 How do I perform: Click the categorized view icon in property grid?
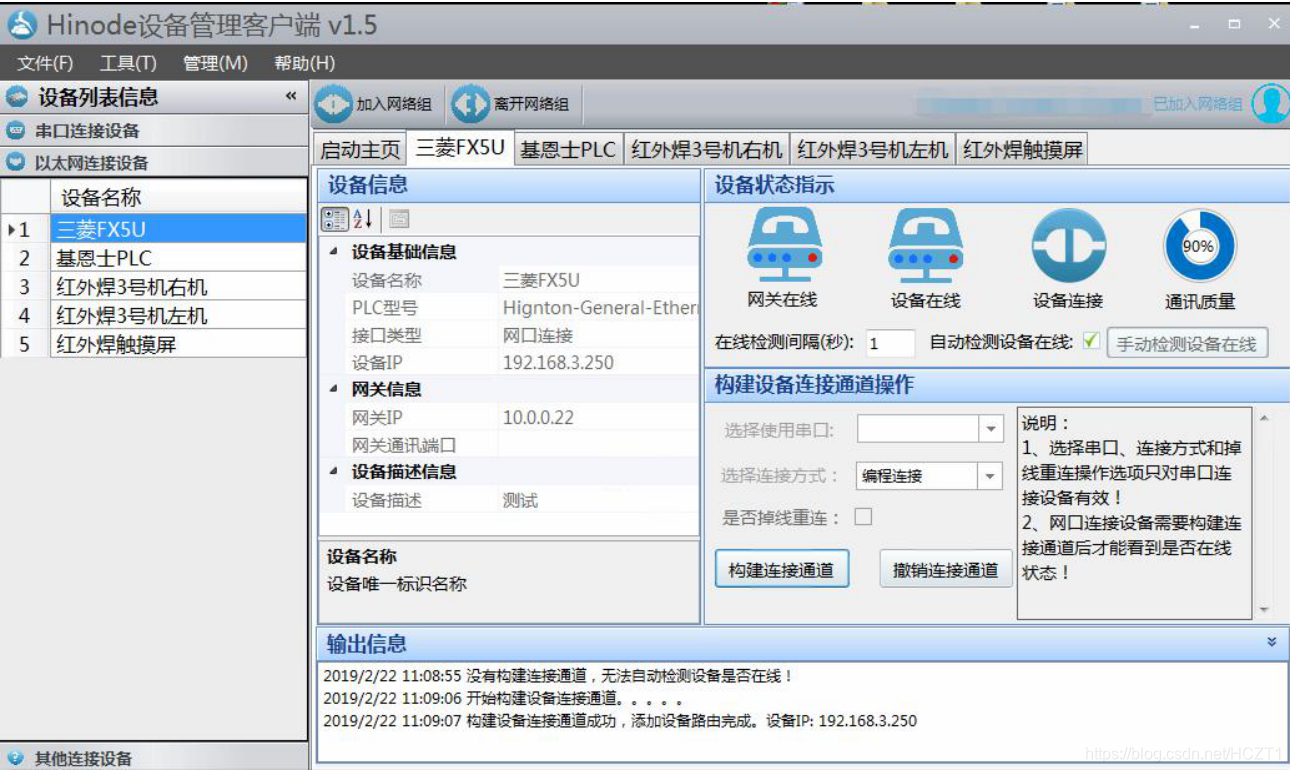coord(335,219)
